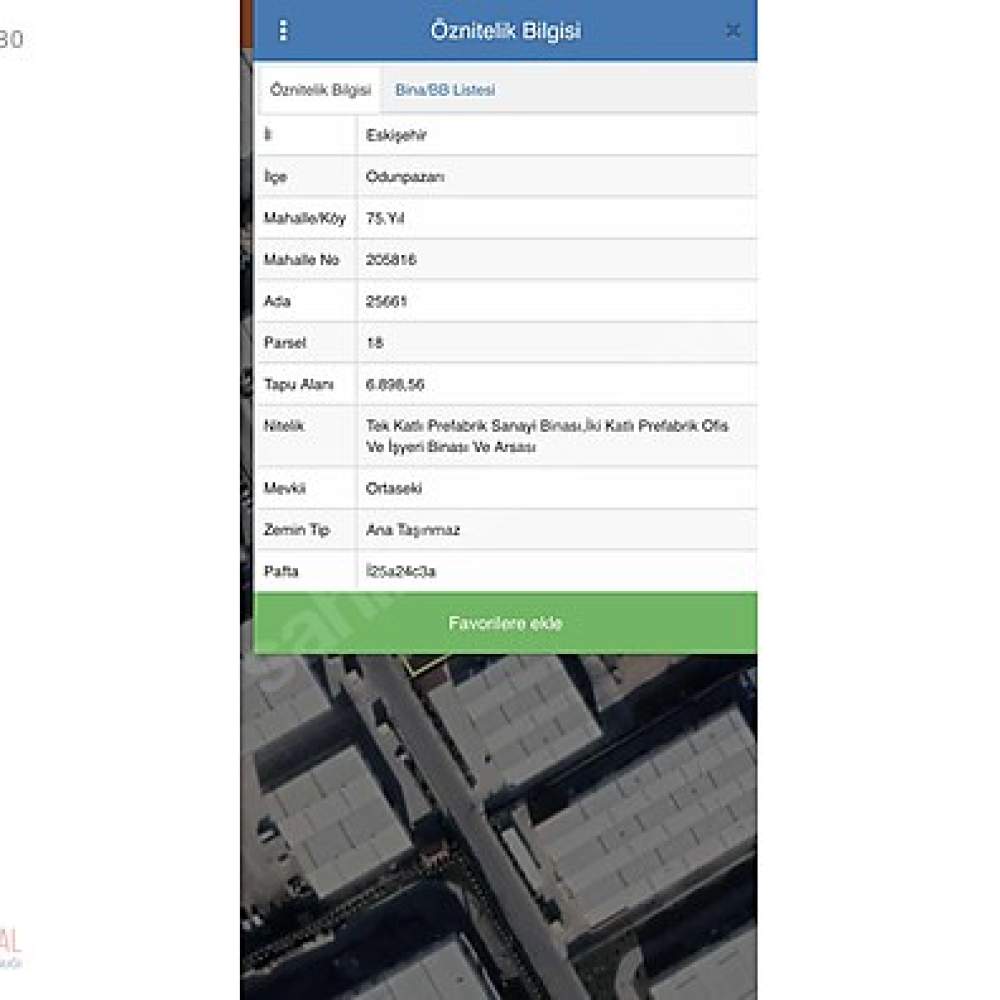Open the three-dot options menu
Viewport: 1000px width, 1000px height.
(x=283, y=30)
